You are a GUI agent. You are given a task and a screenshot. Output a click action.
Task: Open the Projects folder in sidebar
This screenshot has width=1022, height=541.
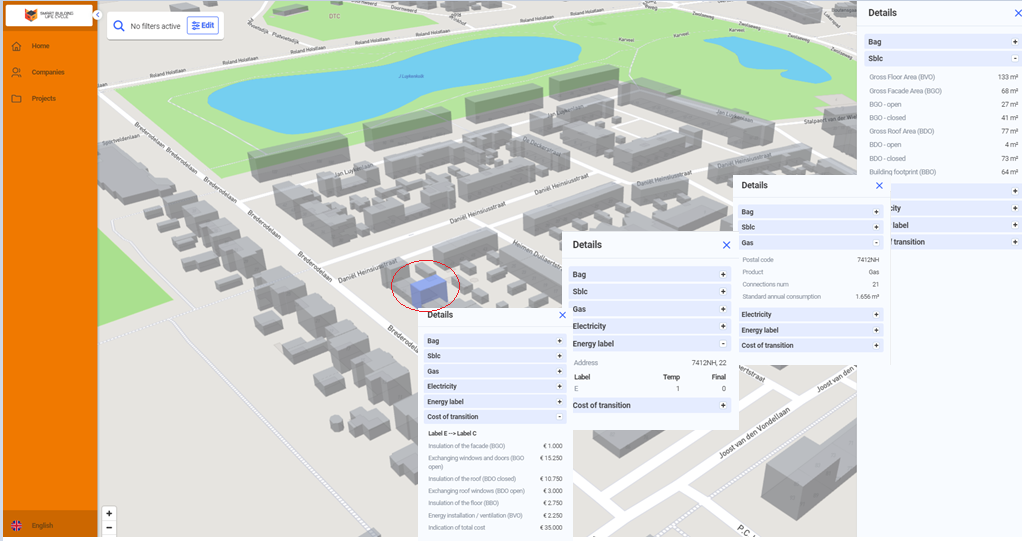[x=44, y=98]
